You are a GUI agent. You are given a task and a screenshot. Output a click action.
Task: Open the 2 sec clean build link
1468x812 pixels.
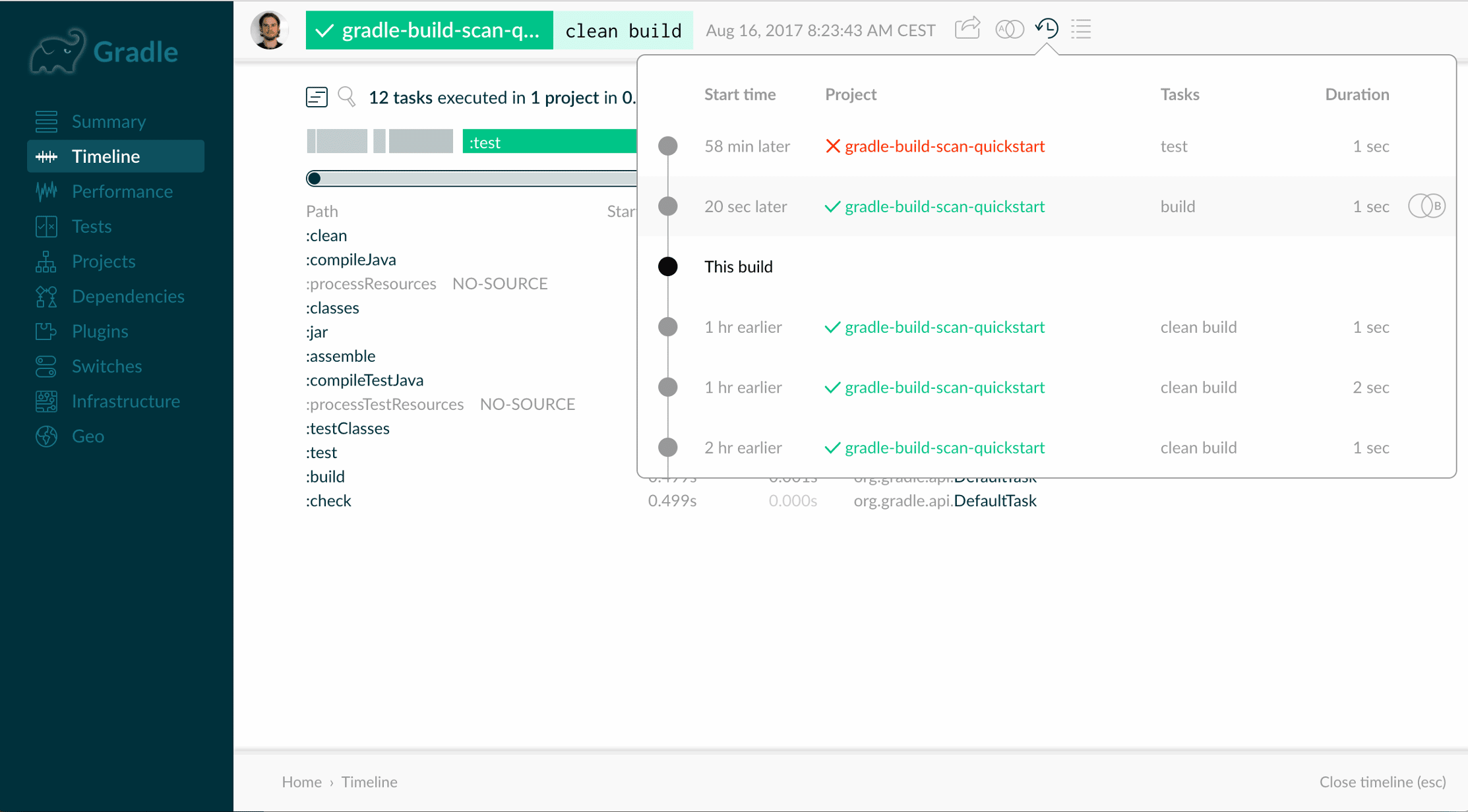(x=944, y=387)
